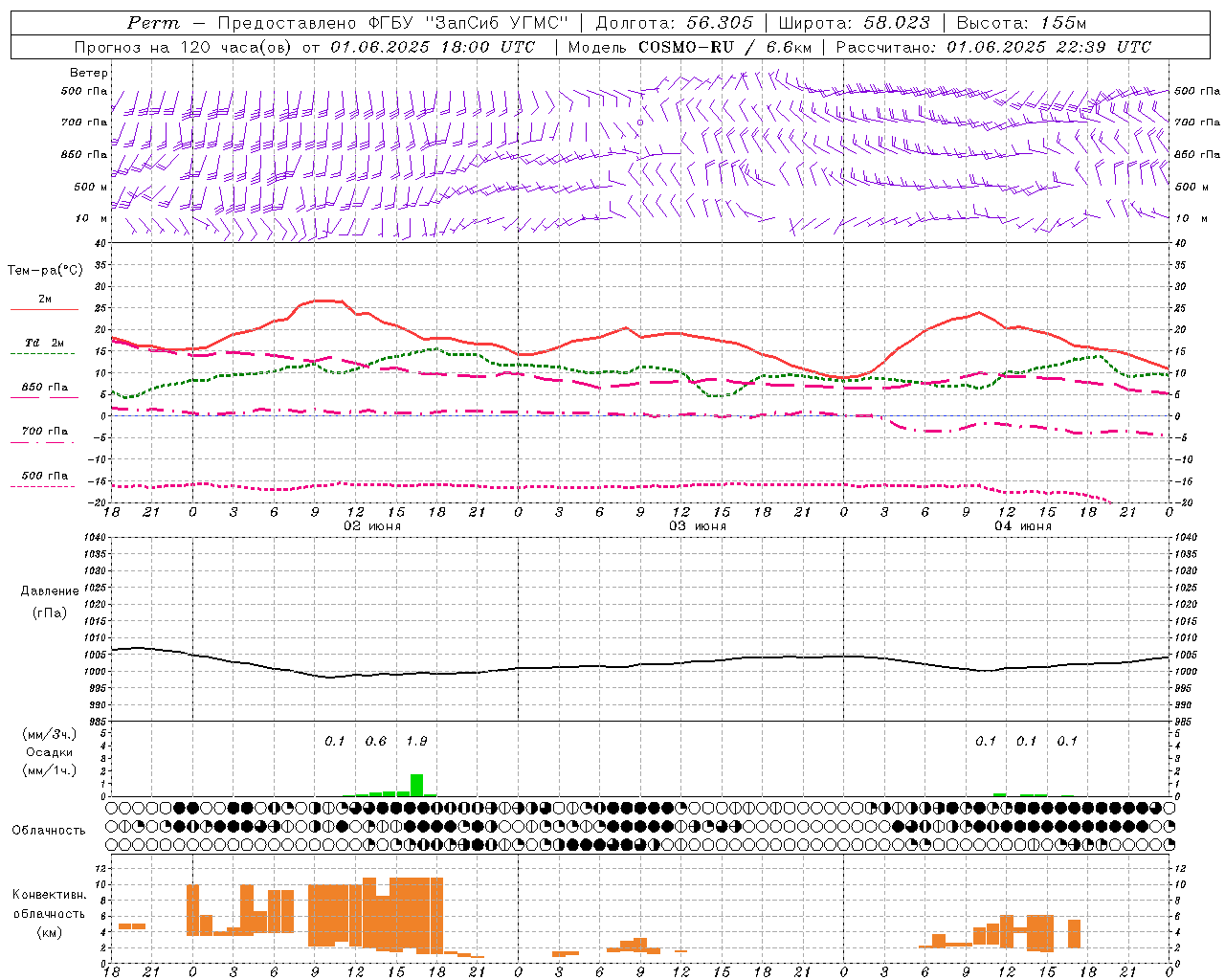Click the "Долгота: 56.305" value
The height and width of the screenshot is (980, 1225).
tap(675, 23)
